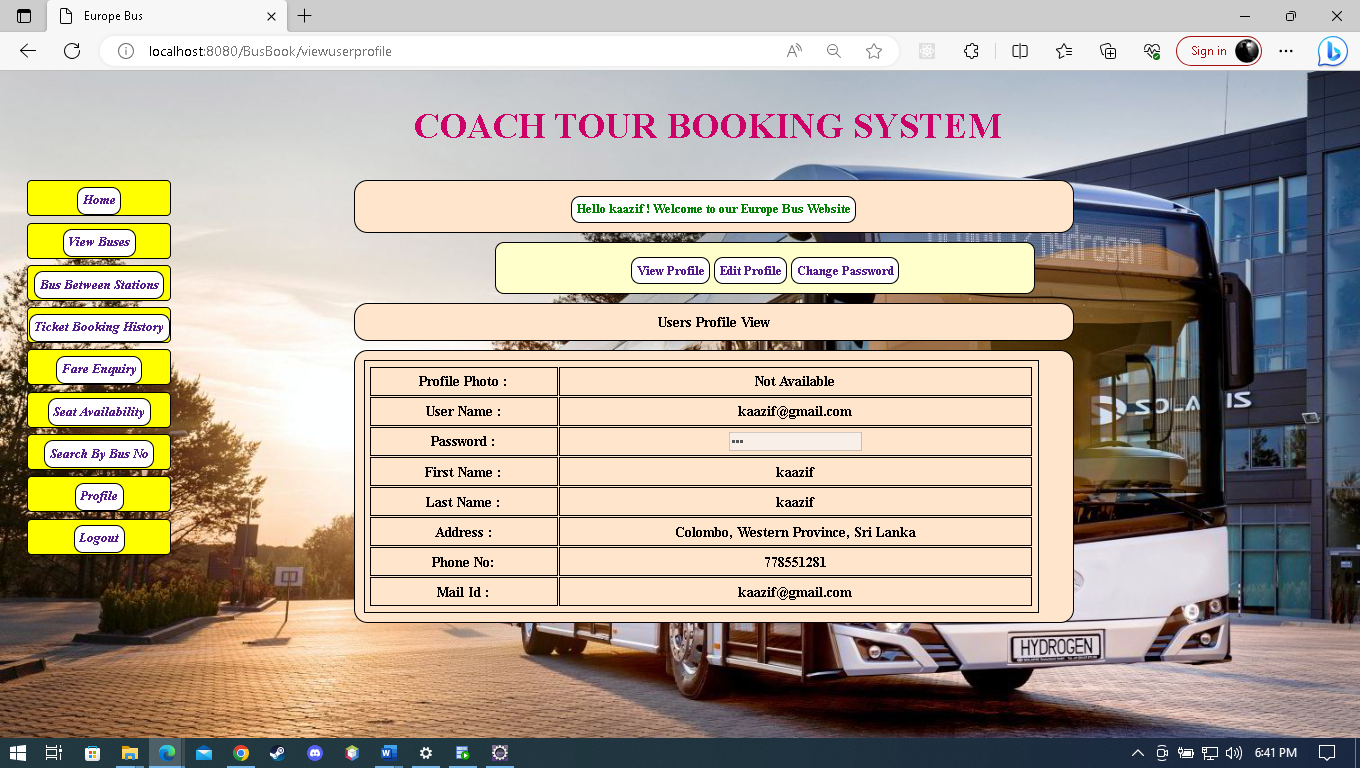
Task: Click Logout in the sidebar
Action: point(98,538)
